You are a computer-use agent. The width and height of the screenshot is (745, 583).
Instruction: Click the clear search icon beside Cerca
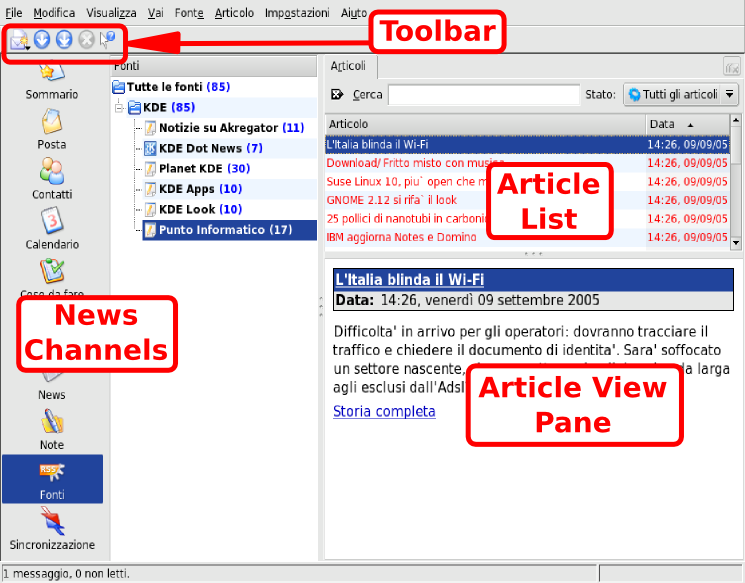(336, 95)
